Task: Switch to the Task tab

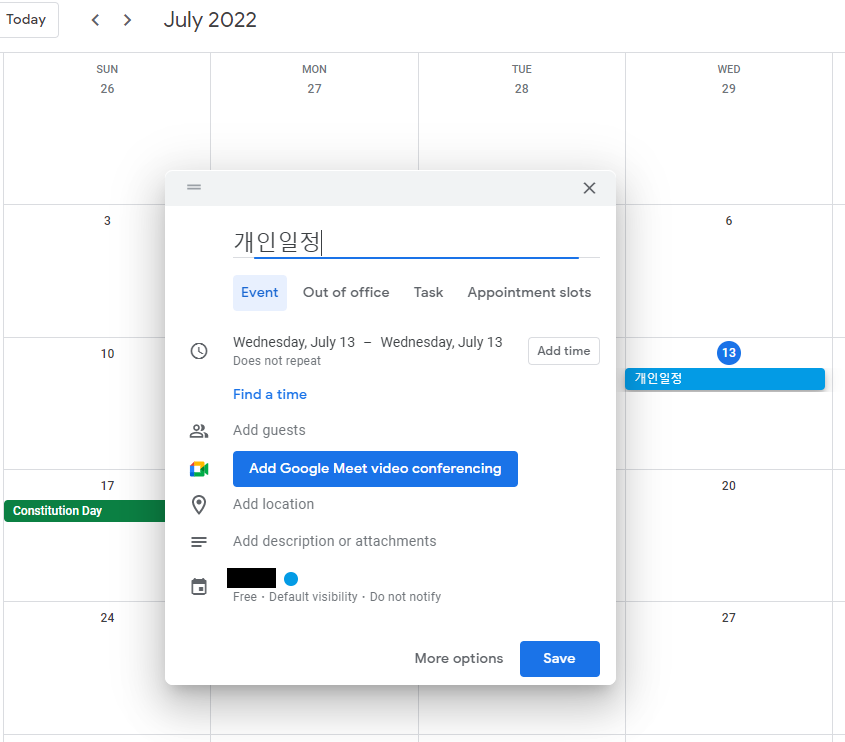Action: [428, 292]
